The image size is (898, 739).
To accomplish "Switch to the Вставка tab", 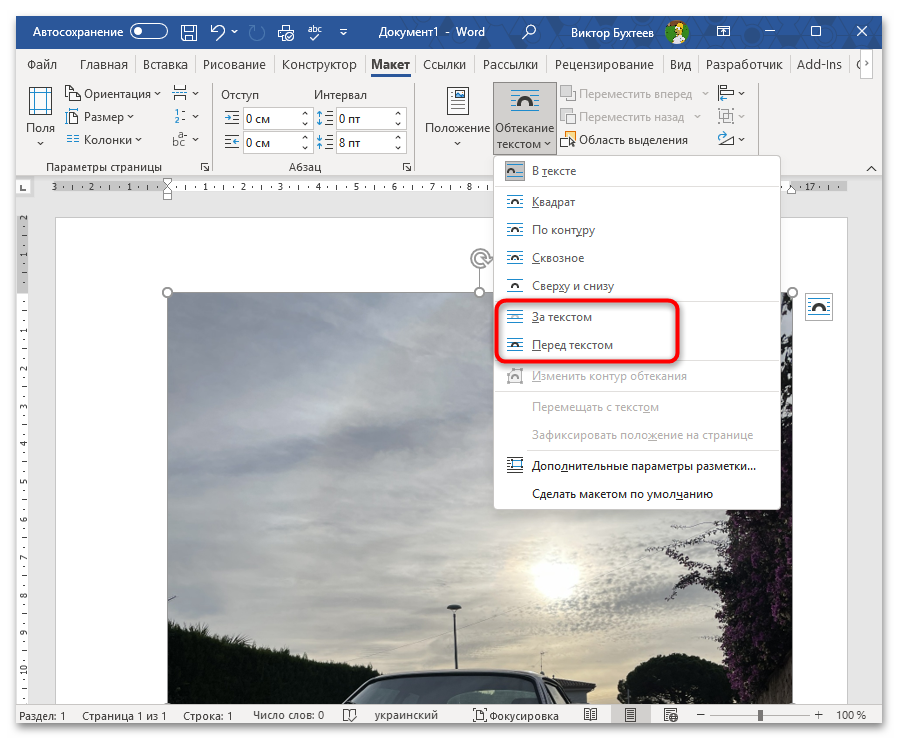I will [165, 65].
